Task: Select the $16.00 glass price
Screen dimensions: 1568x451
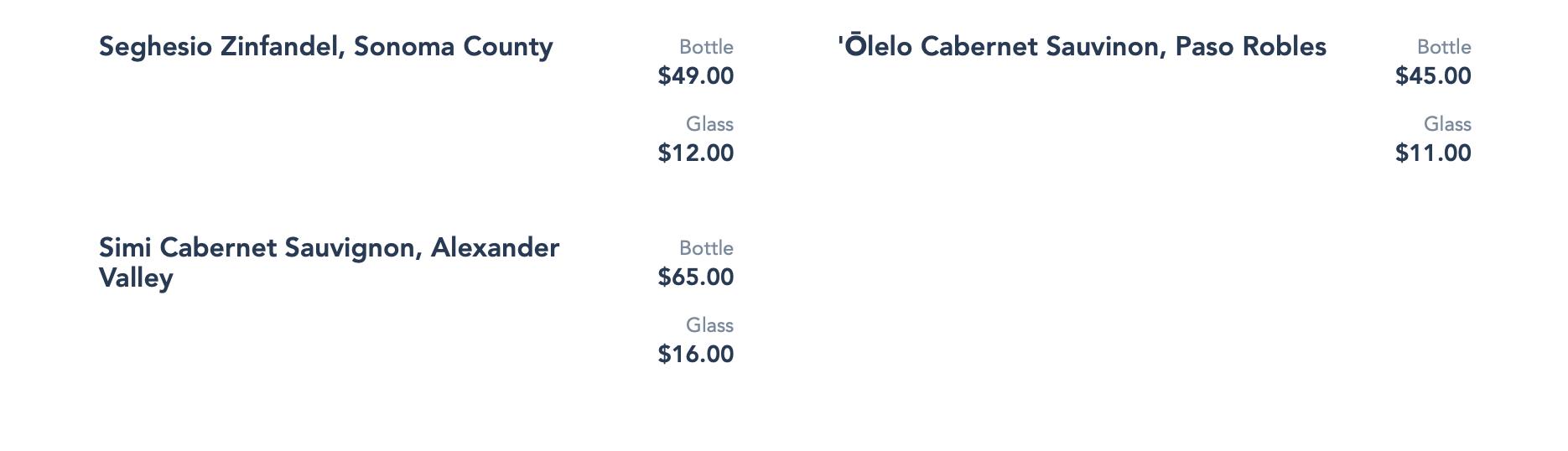Action: (696, 355)
